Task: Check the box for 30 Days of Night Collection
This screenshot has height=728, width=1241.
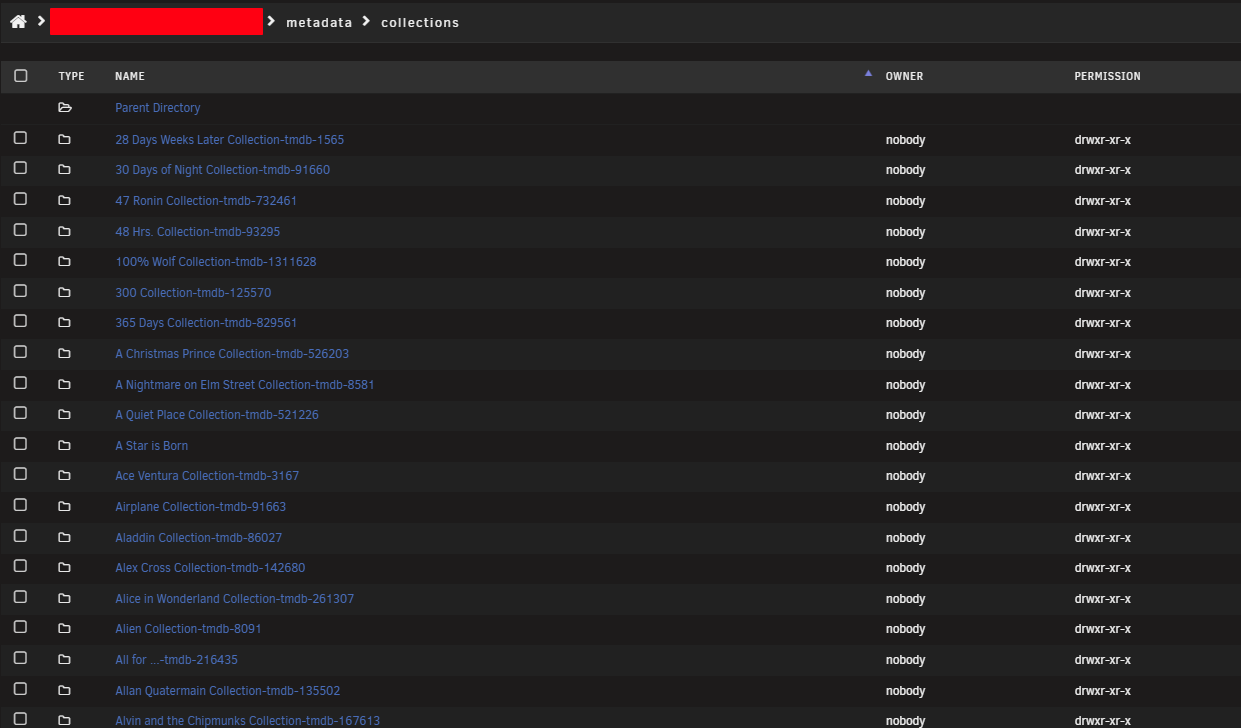Action: point(21,169)
